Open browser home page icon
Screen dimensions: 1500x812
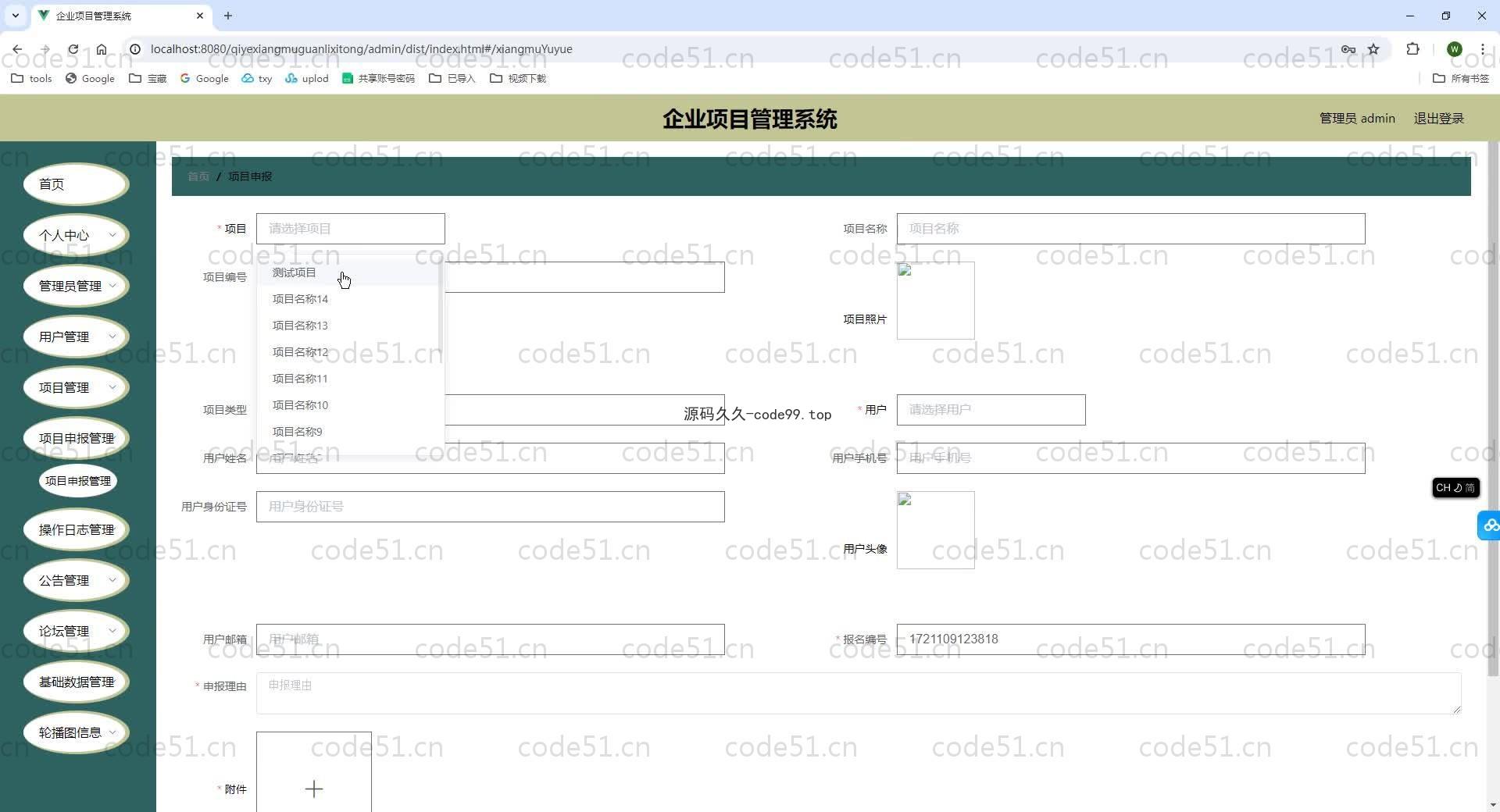(x=102, y=49)
